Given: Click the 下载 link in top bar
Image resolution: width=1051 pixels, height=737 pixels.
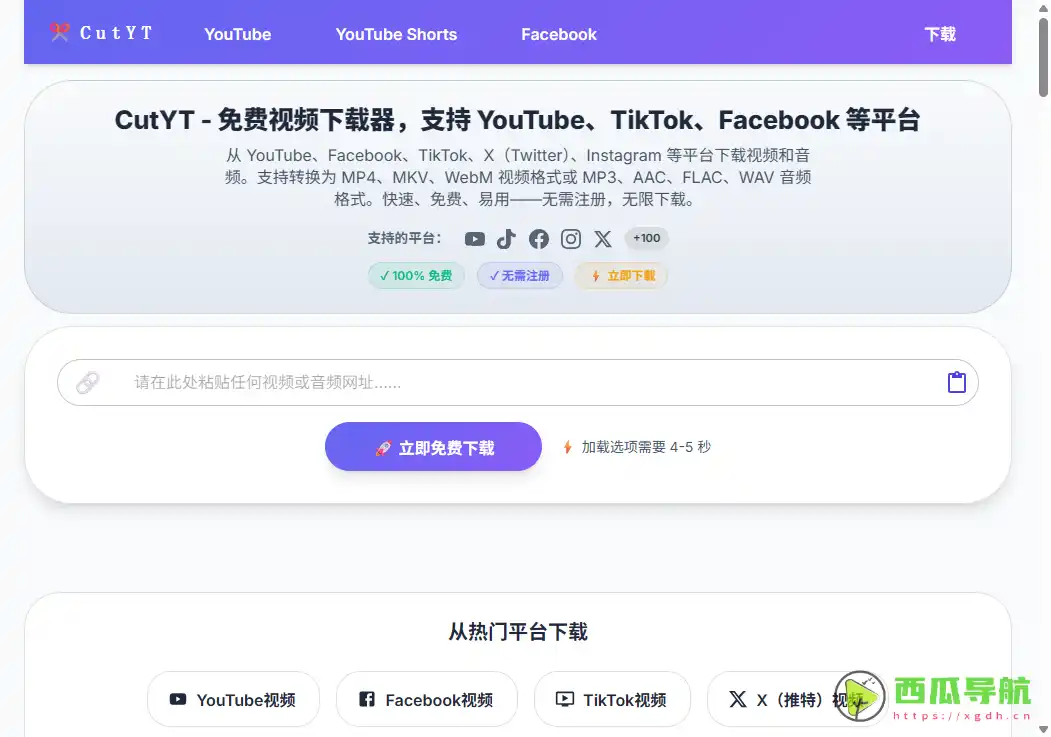Looking at the screenshot, I should tap(938, 33).
